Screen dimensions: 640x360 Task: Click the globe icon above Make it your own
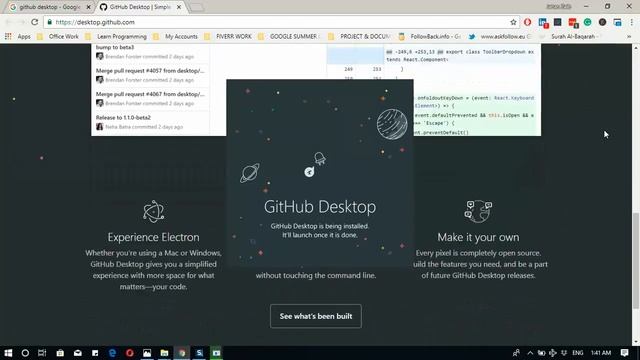coord(478,211)
